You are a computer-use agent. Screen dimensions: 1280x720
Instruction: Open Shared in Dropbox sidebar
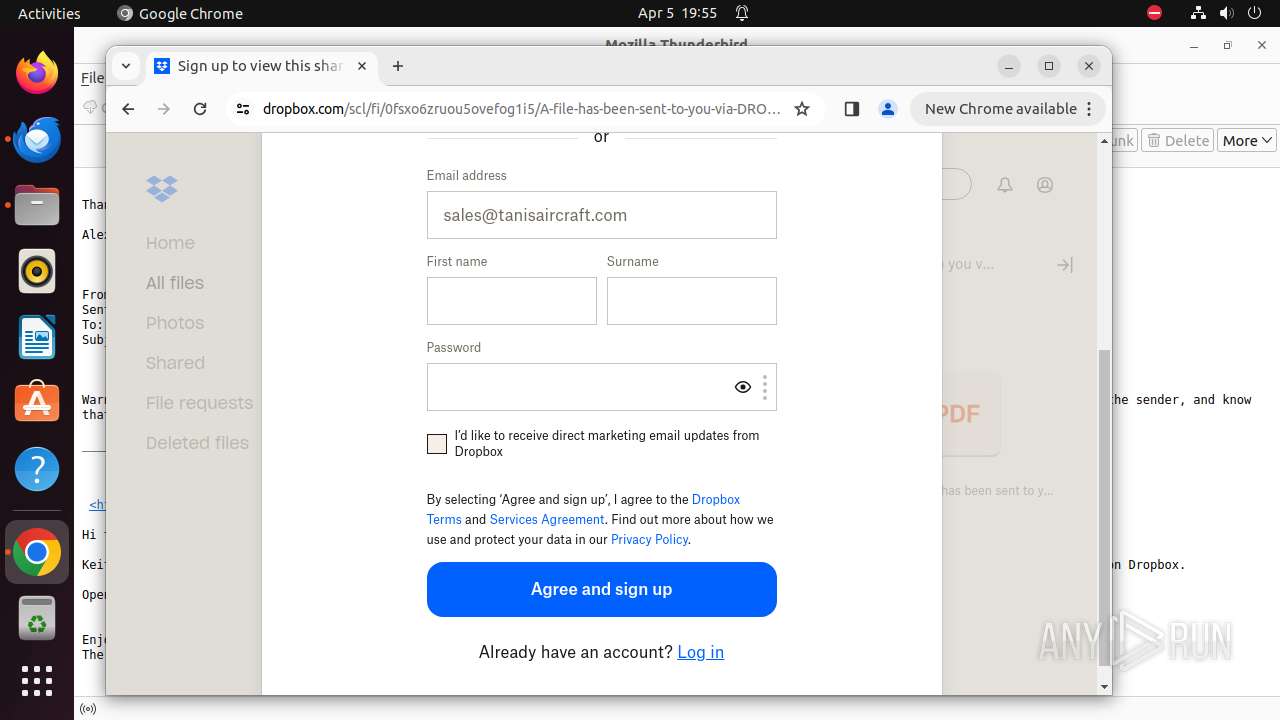point(175,363)
